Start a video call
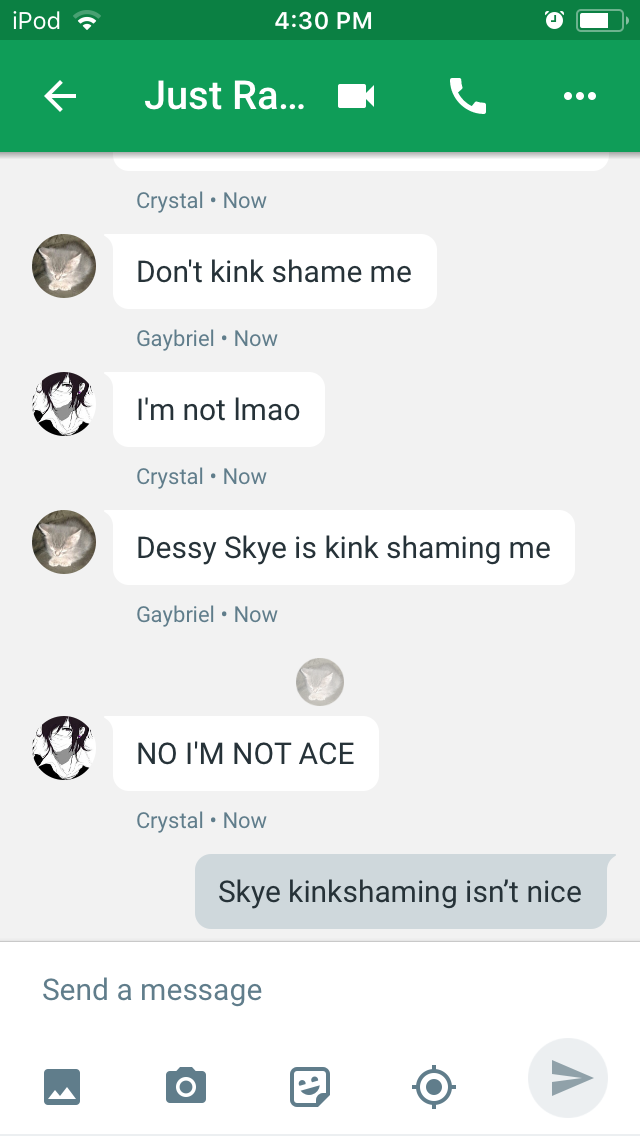Image resolution: width=640 pixels, height=1136 pixels. (x=356, y=96)
